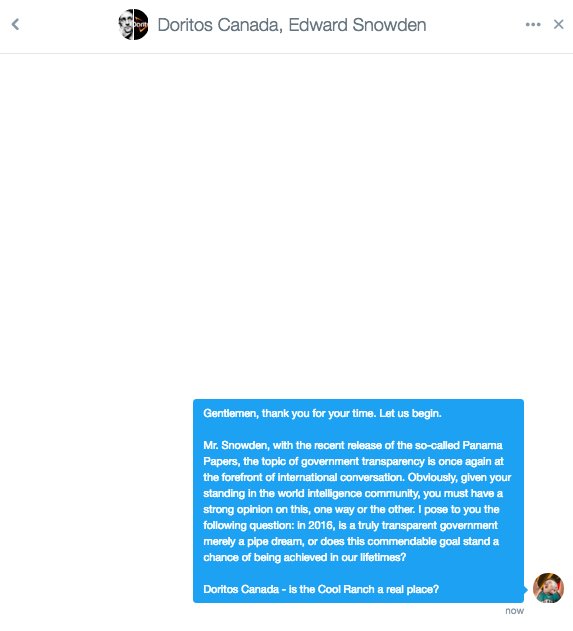The image size is (573, 631).
Task: Click the "Doritos Canada" name in title
Action: click(217, 25)
